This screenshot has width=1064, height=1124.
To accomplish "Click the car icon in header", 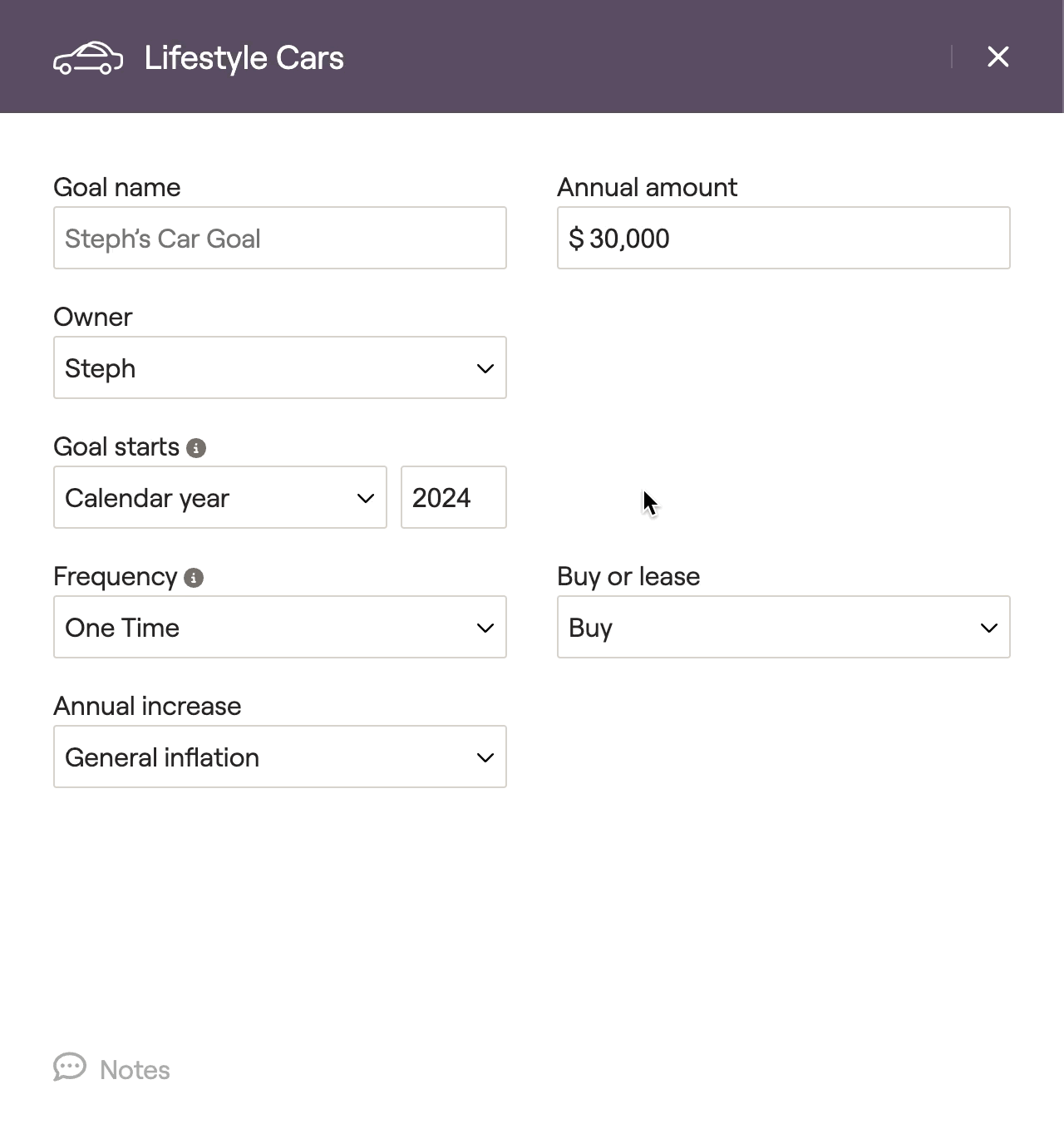I will click(x=88, y=58).
